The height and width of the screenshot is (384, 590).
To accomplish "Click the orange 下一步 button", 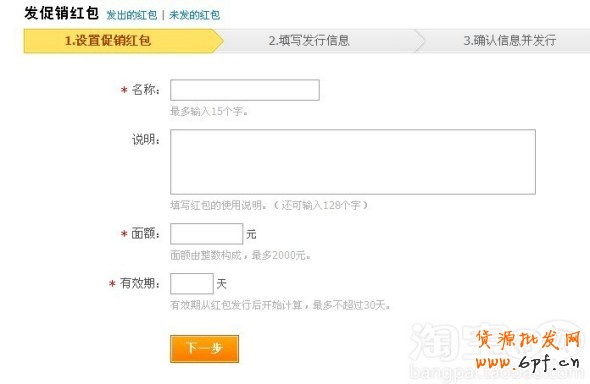I will point(204,349).
